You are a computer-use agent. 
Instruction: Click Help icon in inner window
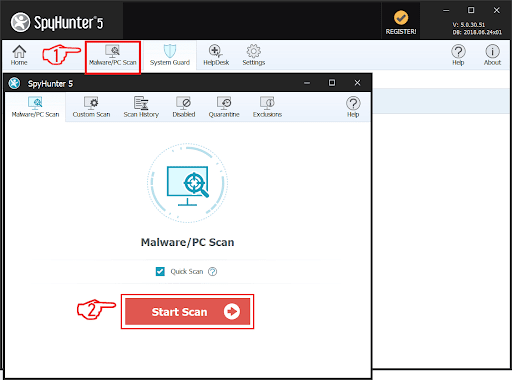tap(353, 107)
